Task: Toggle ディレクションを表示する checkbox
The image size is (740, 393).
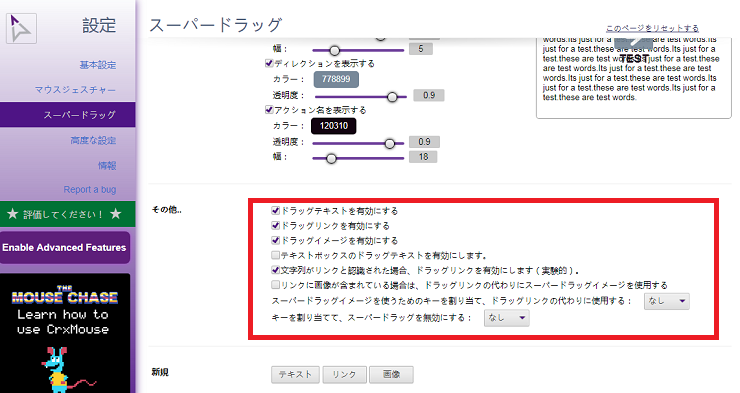Action: [x=269, y=63]
